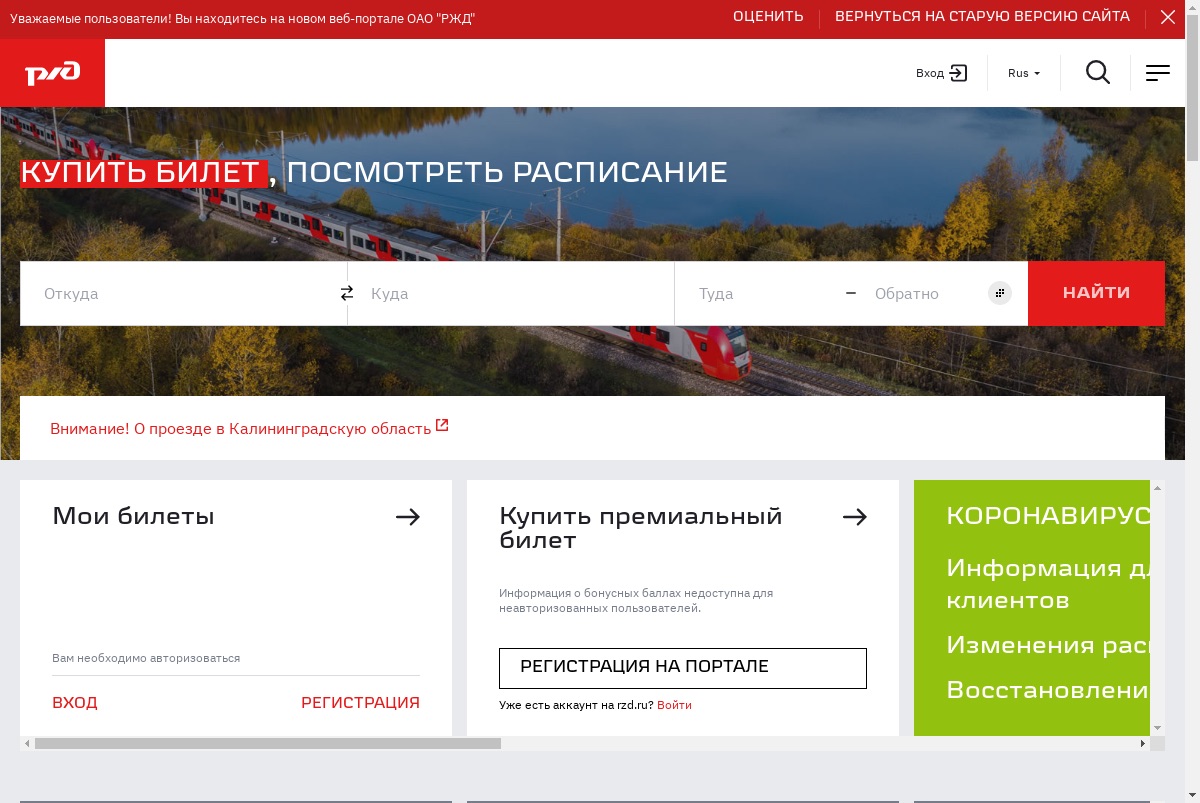The height and width of the screenshot is (803, 1200).
Task: Open Изменения расписания link in green card
Action: click(1048, 645)
